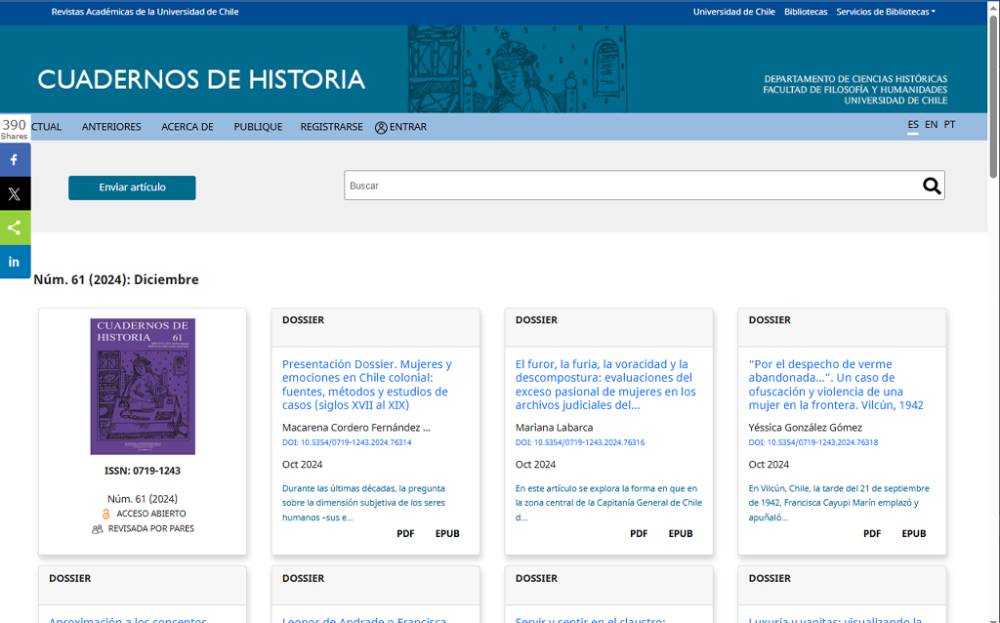Download the PDF of the Presentación Dossier
The width and height of the screenshot is (1000, 623).
pyautogui.click(x=405, y=533)
